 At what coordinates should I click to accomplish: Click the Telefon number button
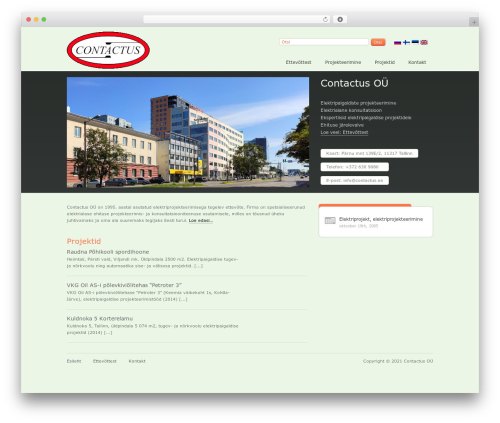[354, 167]
